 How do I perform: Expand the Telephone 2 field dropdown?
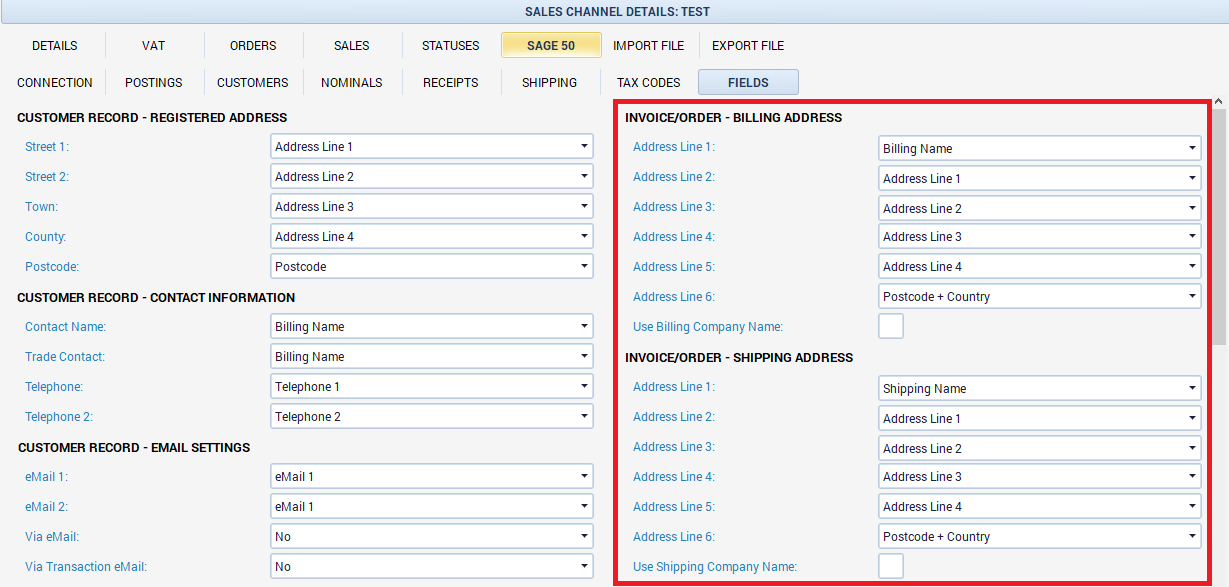point(432,417)
